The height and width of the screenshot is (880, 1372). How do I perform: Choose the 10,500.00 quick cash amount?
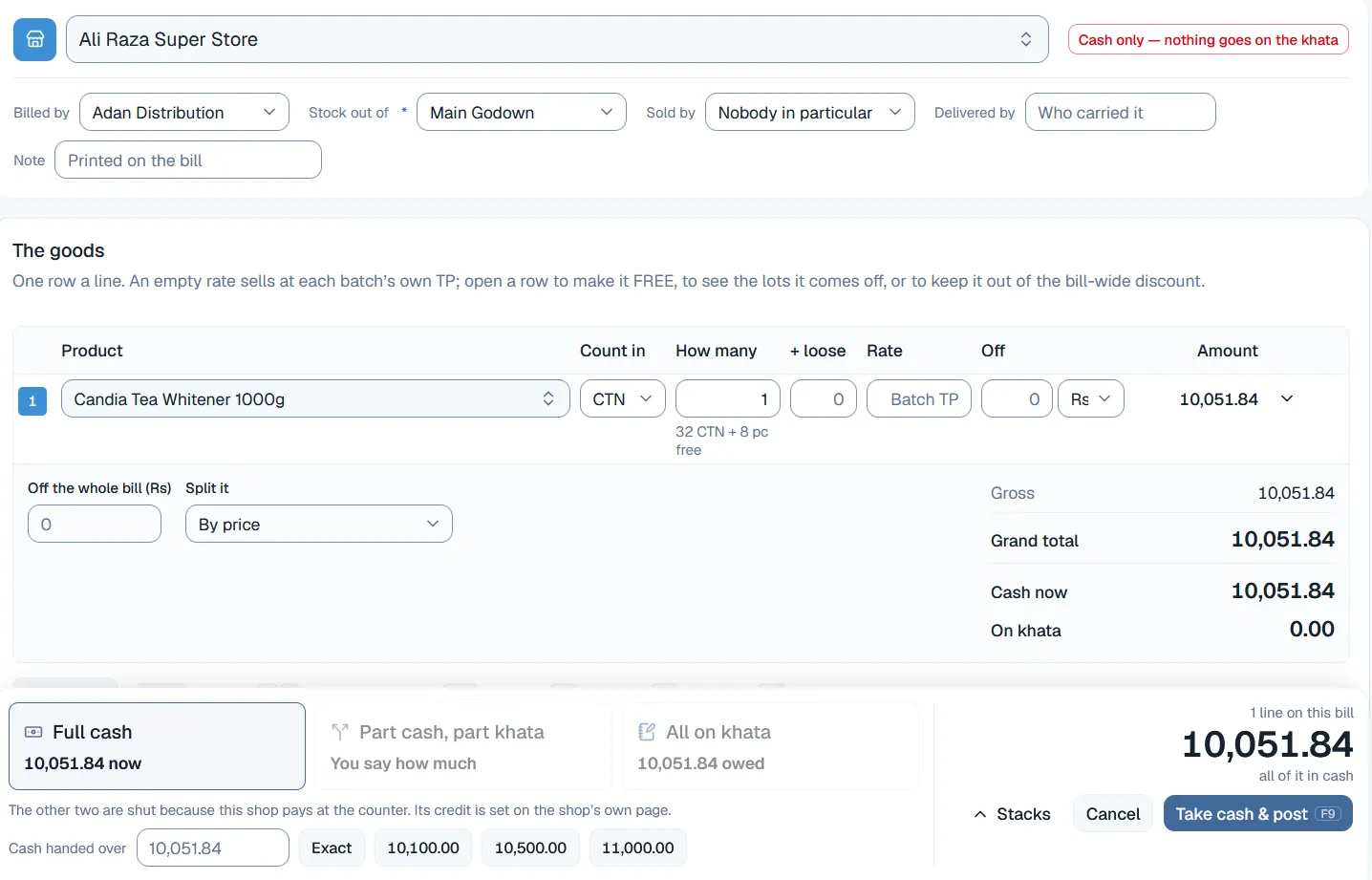[530, 848]
